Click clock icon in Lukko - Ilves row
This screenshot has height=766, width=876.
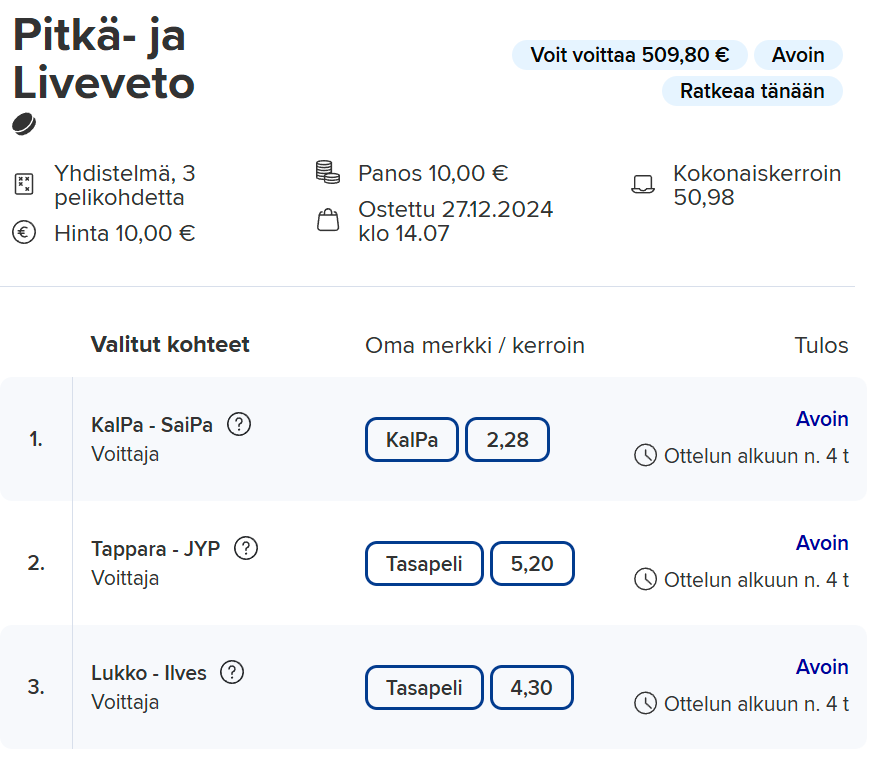pyautogui.click(x=645, y=704)
